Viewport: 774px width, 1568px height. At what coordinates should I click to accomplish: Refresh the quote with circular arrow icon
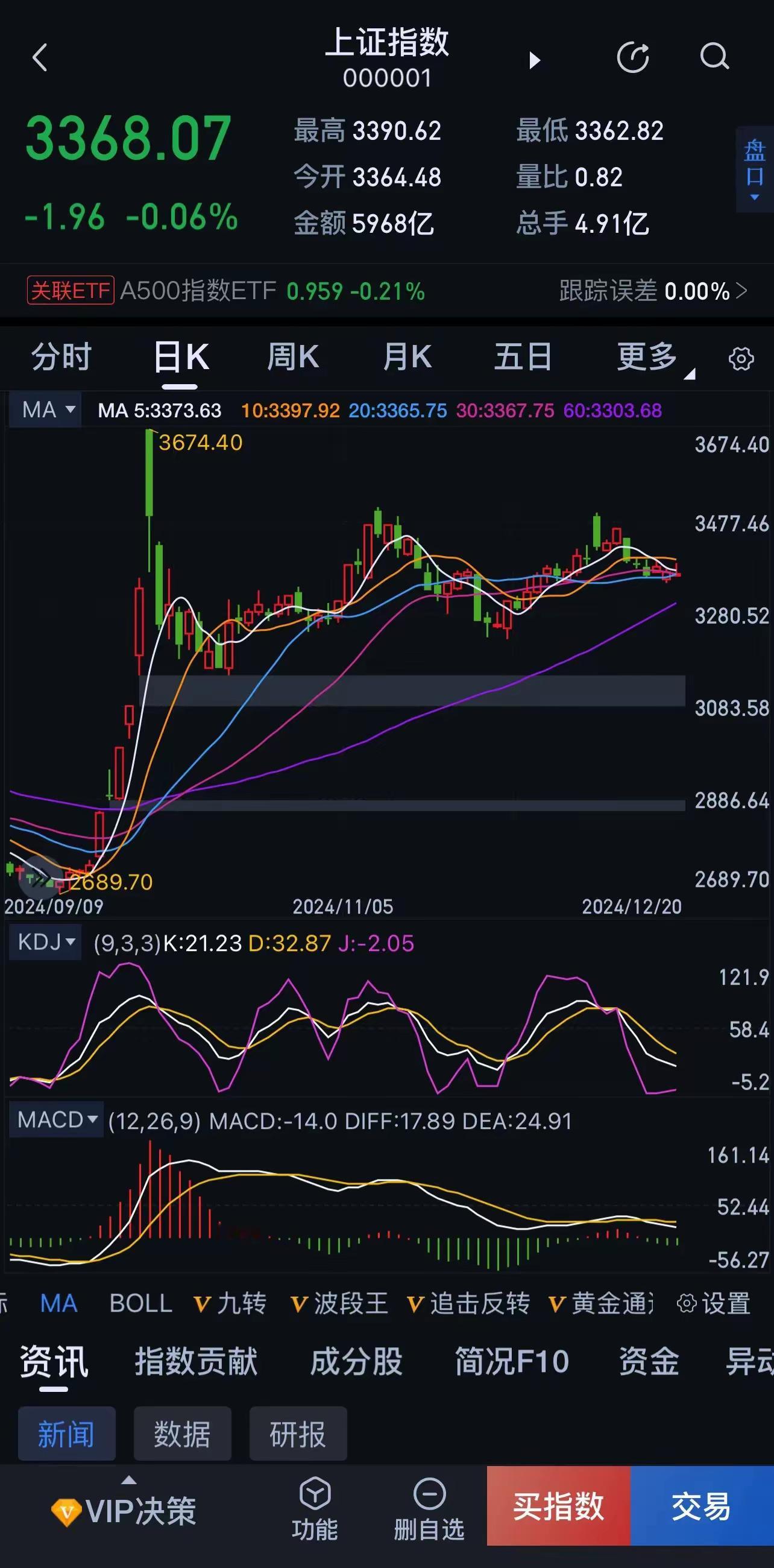633,58
